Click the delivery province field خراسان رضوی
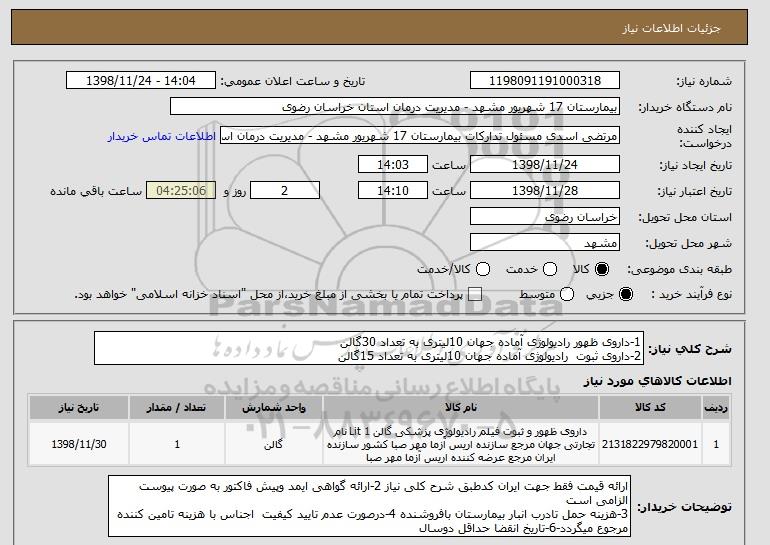The image size is (770, 545). click(545, 217)
